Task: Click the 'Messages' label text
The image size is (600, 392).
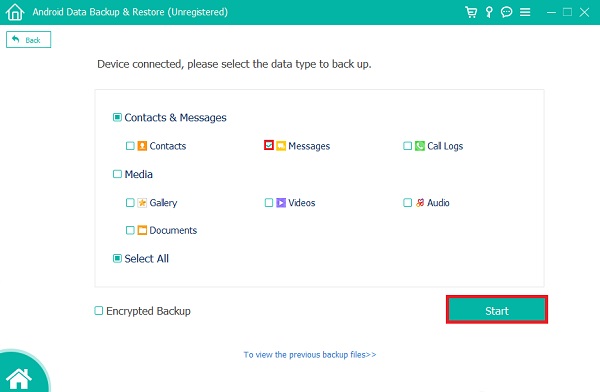Action: [309, 146]
